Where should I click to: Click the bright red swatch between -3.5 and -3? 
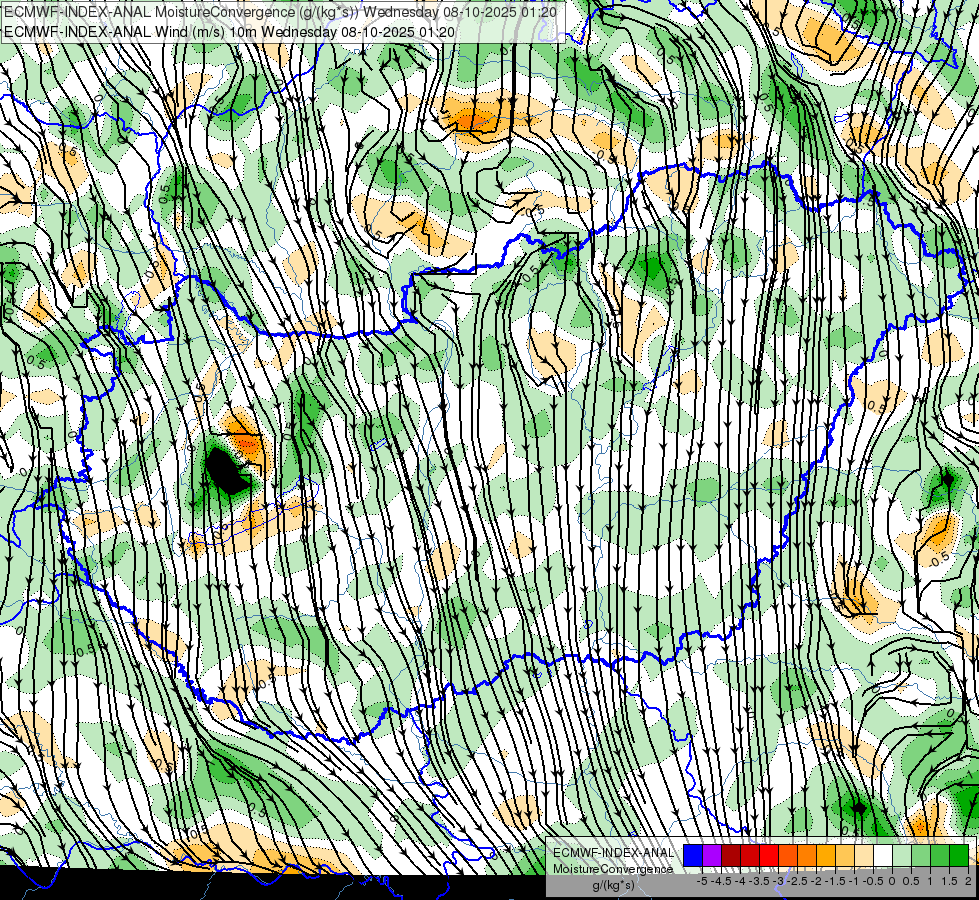tap(769, 855)
